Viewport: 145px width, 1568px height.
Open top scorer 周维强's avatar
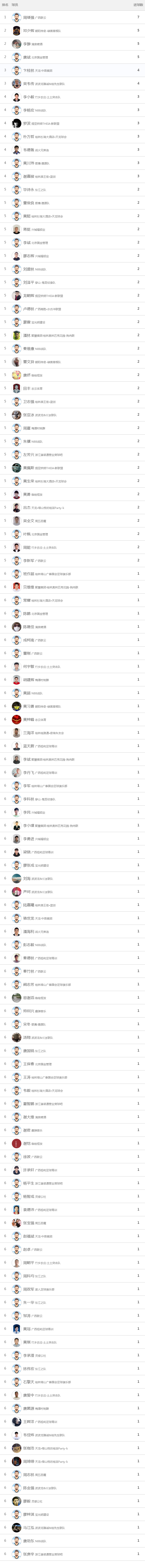point(16,17)
